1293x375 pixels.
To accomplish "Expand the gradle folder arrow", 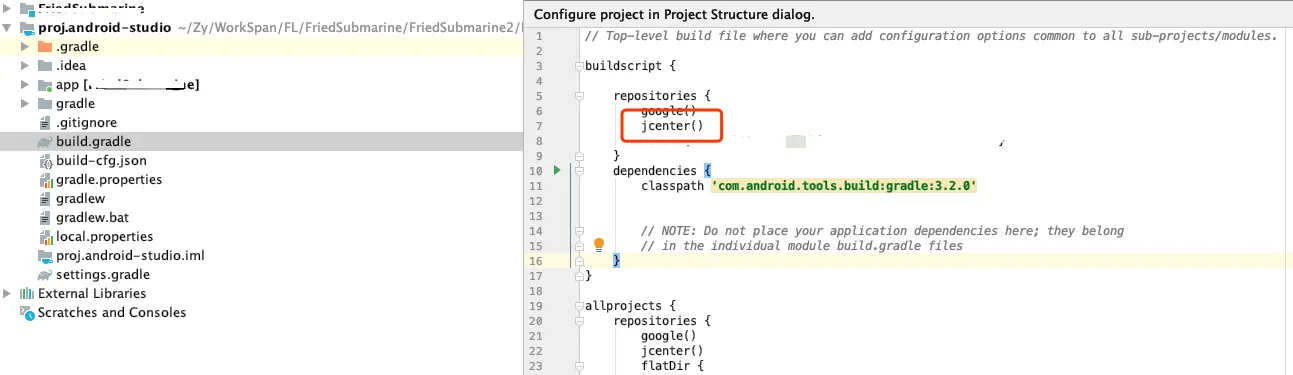I will 26,104.
